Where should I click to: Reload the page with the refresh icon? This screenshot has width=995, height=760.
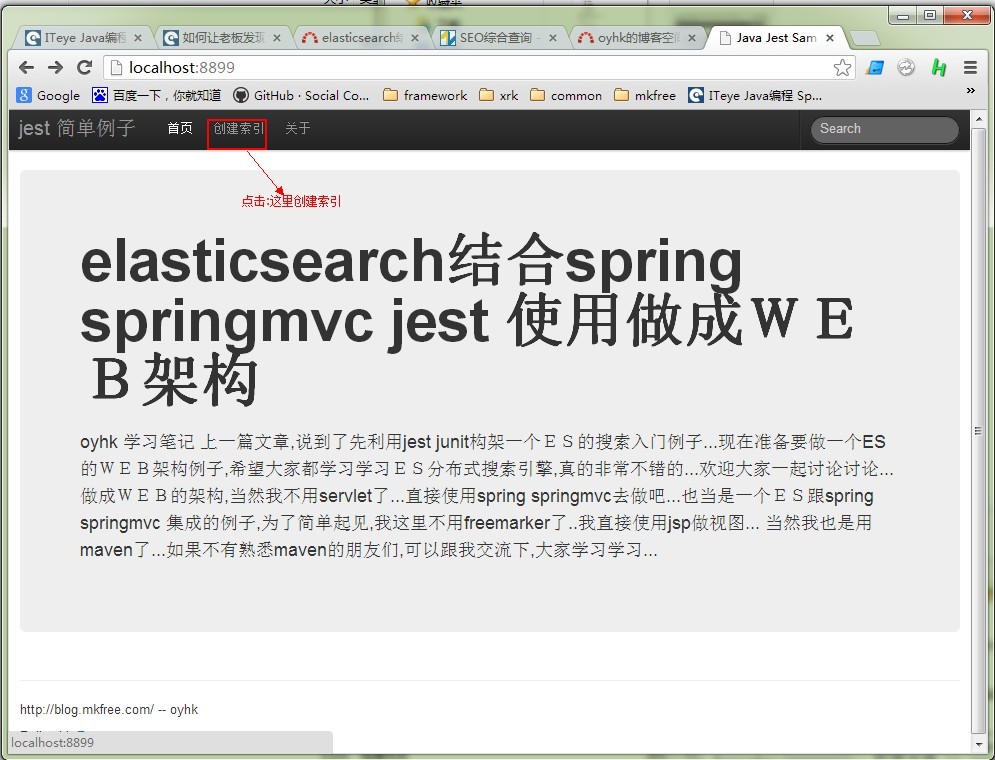click(x=84, y=67)
